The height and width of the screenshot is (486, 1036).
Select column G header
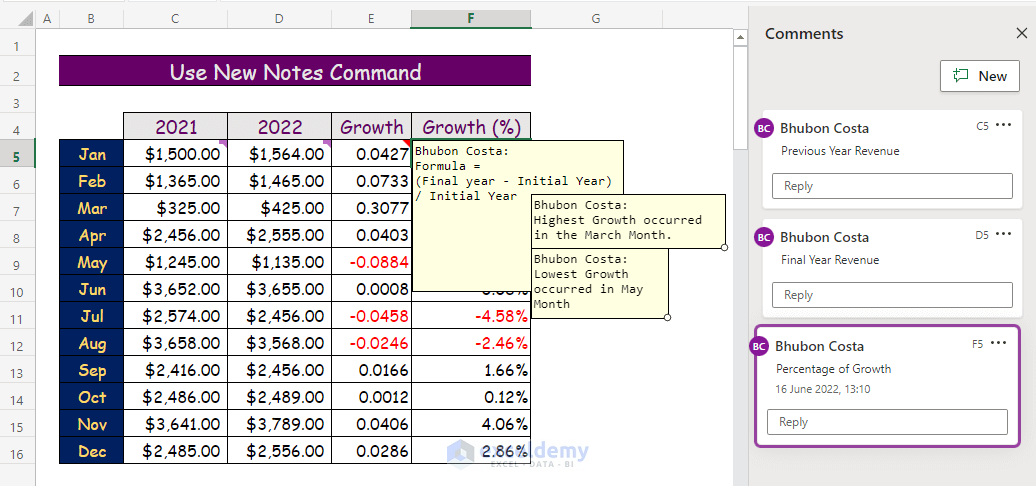pos(595,19)
